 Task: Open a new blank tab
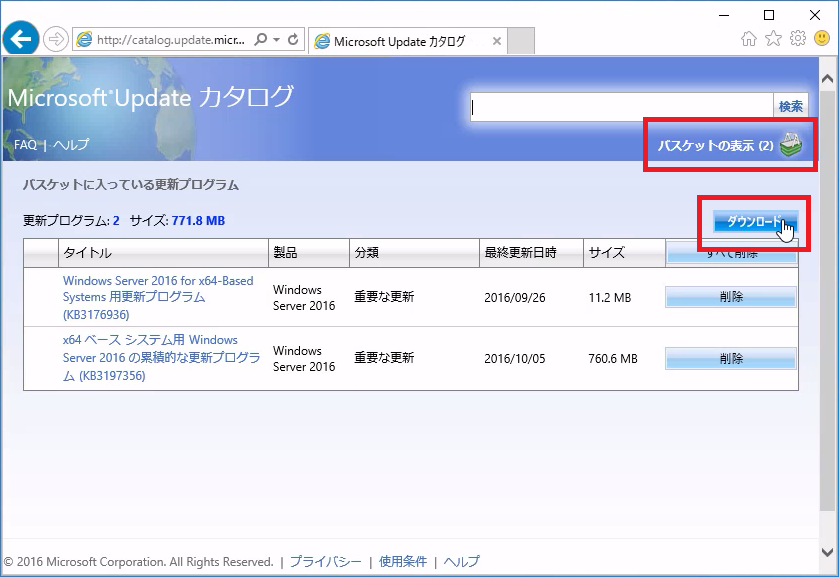coord(521,41)
